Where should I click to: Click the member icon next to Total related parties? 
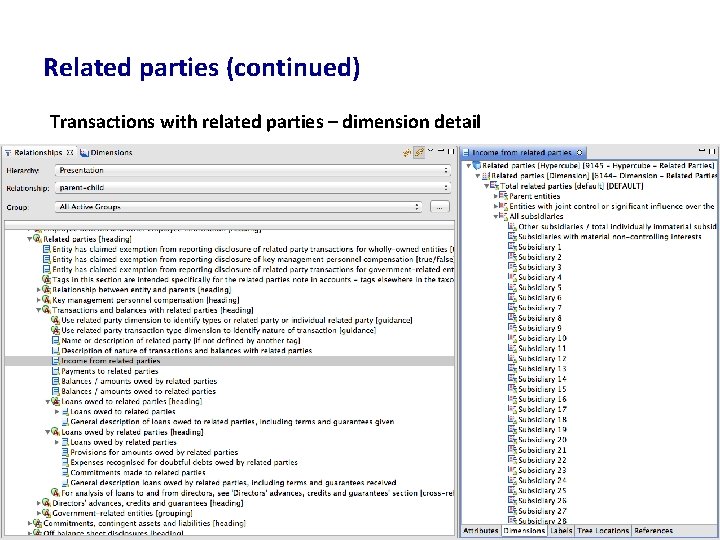click(494, 186)
